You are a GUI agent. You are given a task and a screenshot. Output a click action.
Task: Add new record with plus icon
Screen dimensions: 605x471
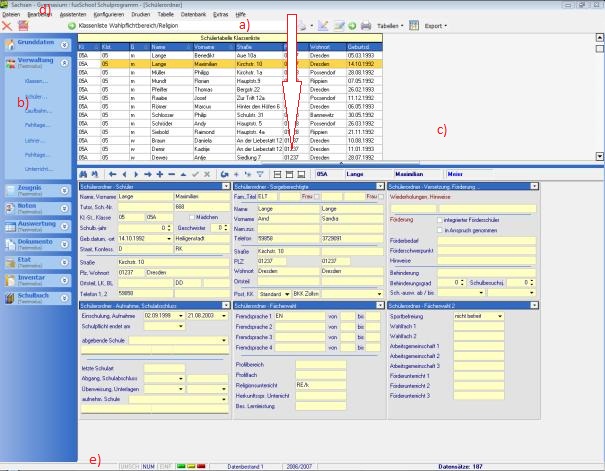(160, 174)
